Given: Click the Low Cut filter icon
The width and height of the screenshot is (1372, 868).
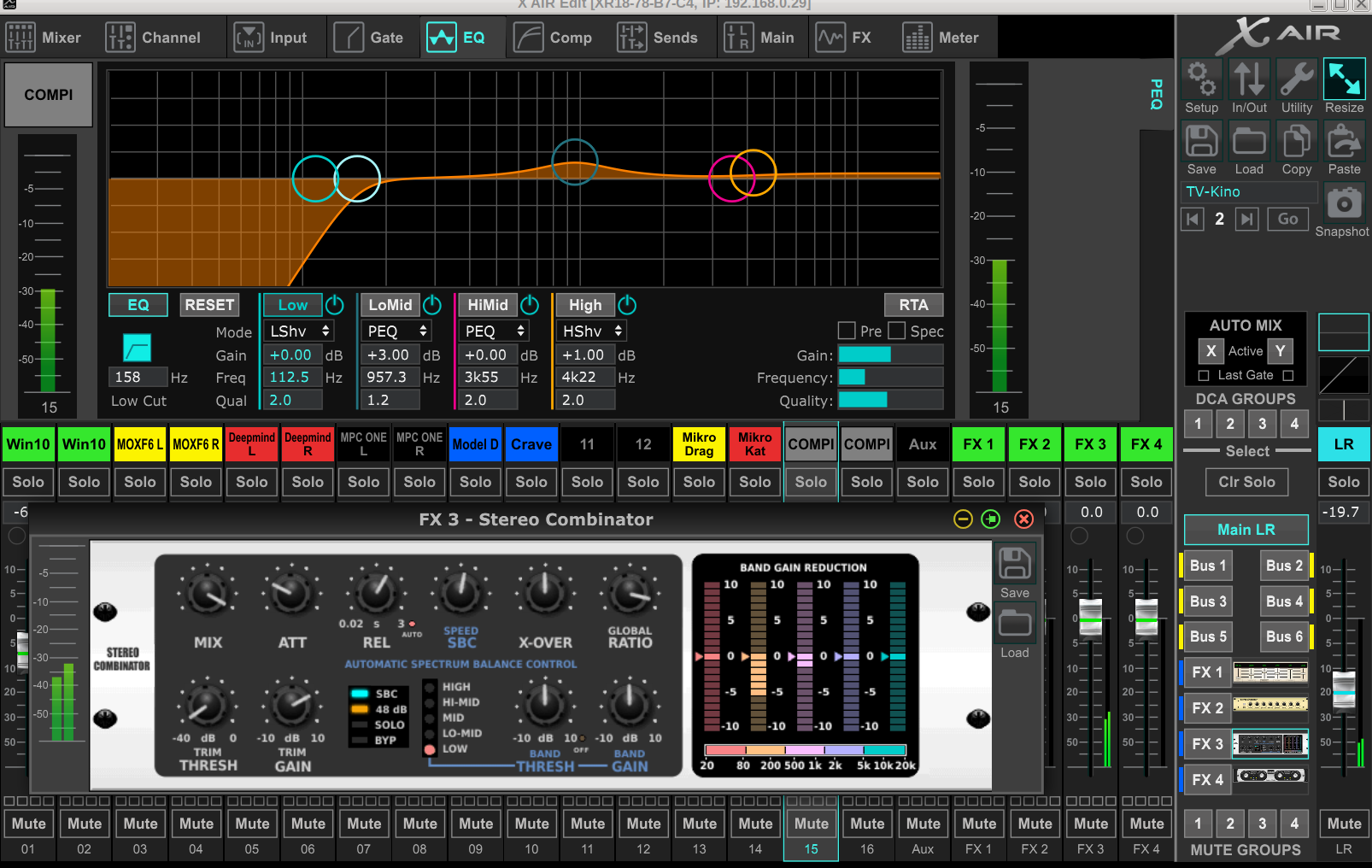Looking at the screenshot, I should pyautogui.click(x=137, y=348).
